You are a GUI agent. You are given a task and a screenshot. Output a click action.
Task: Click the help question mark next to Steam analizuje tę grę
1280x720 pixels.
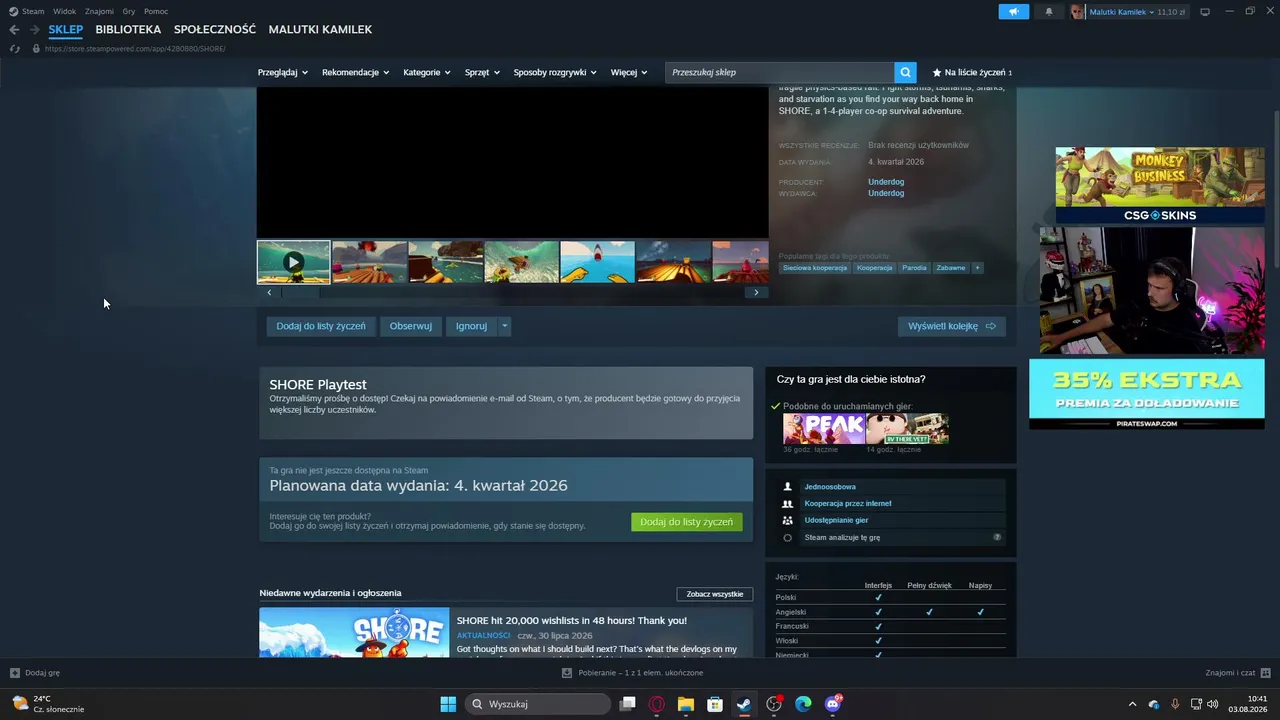(997, 537)
